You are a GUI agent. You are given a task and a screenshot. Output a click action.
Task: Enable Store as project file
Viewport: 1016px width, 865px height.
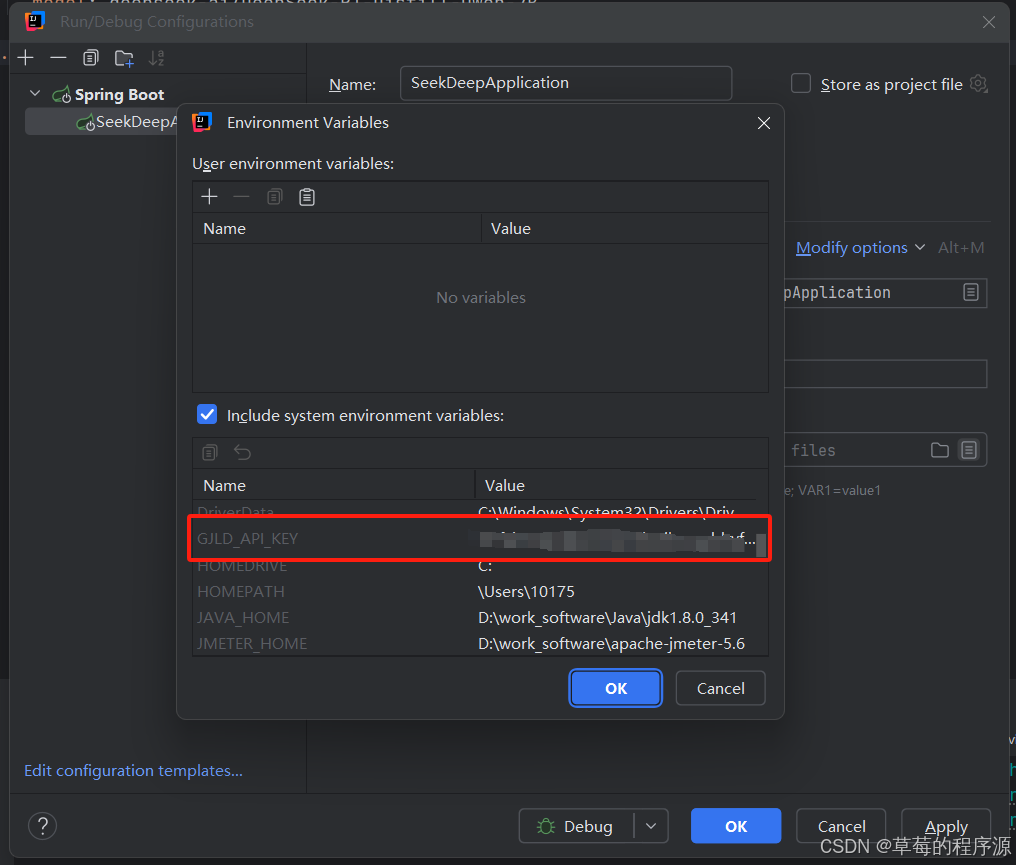(801, 84)
